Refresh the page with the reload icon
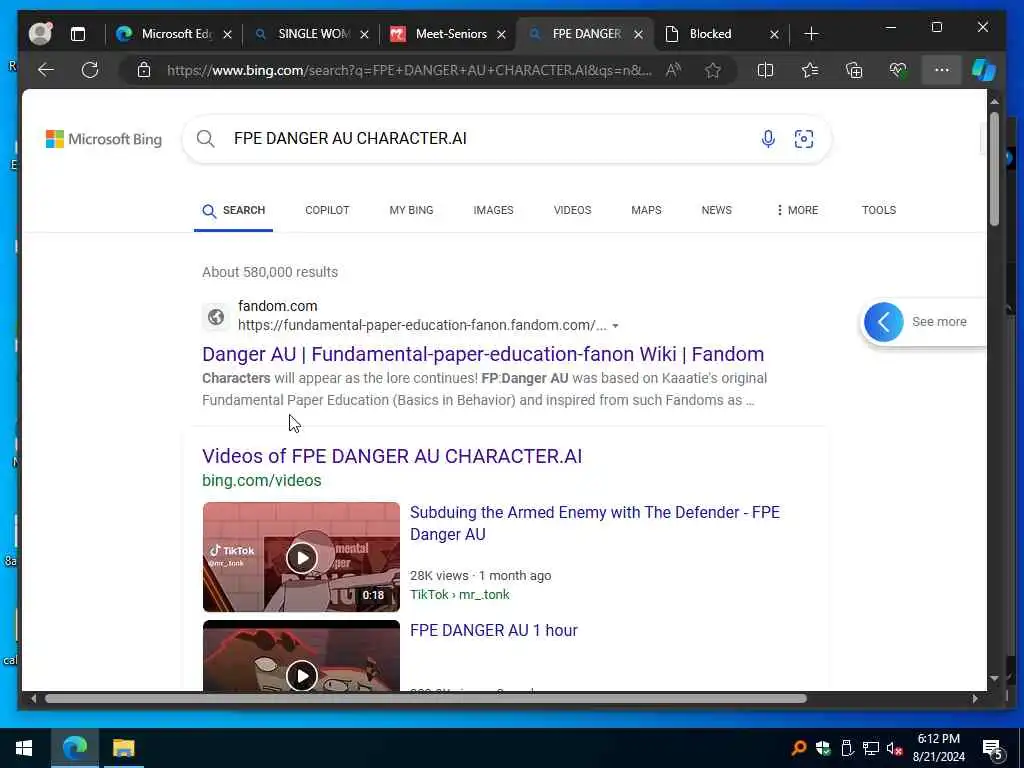 (x=90, y=70)
